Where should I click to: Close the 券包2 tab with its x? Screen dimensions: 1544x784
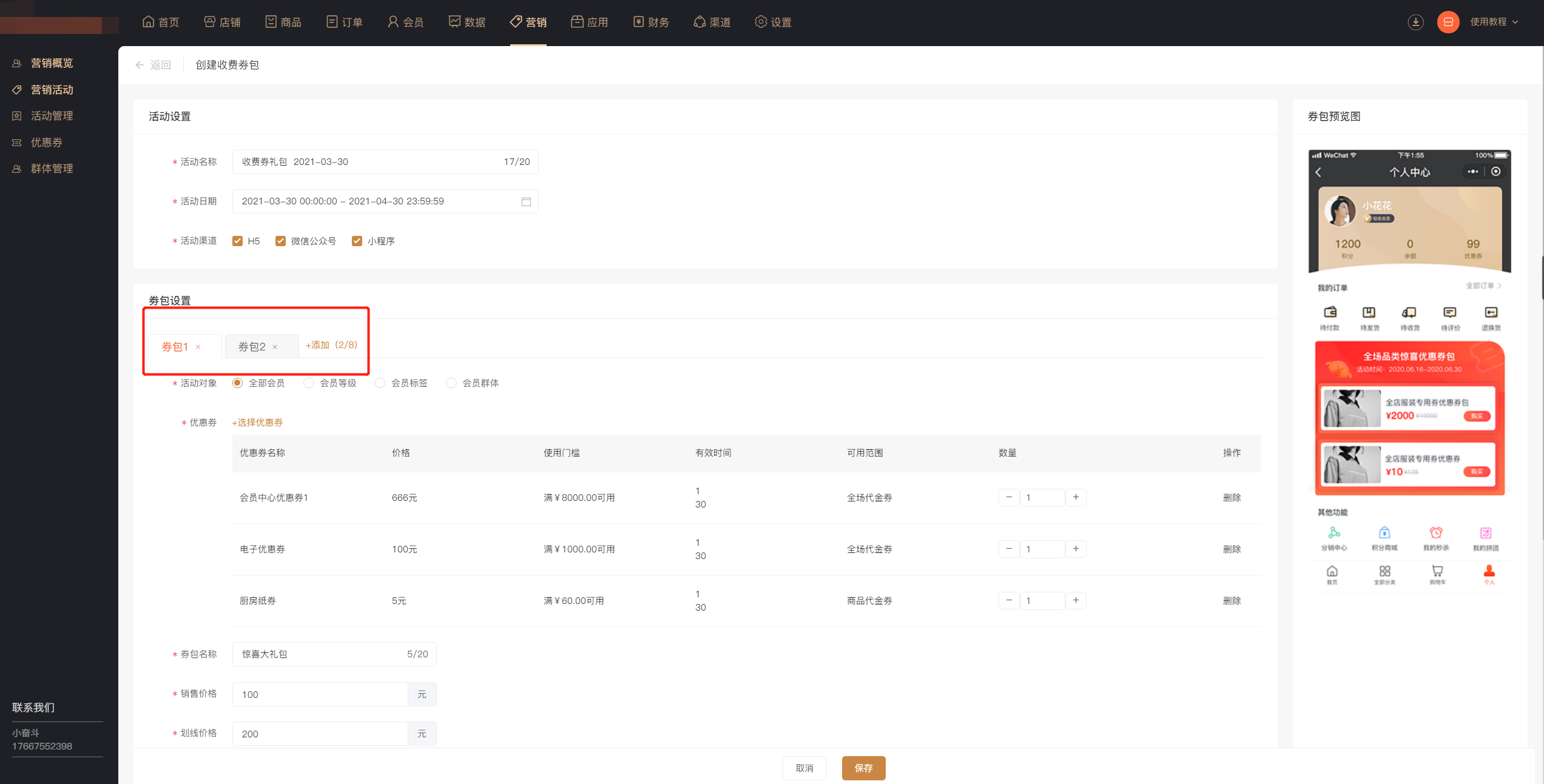(x=275, y=347)
